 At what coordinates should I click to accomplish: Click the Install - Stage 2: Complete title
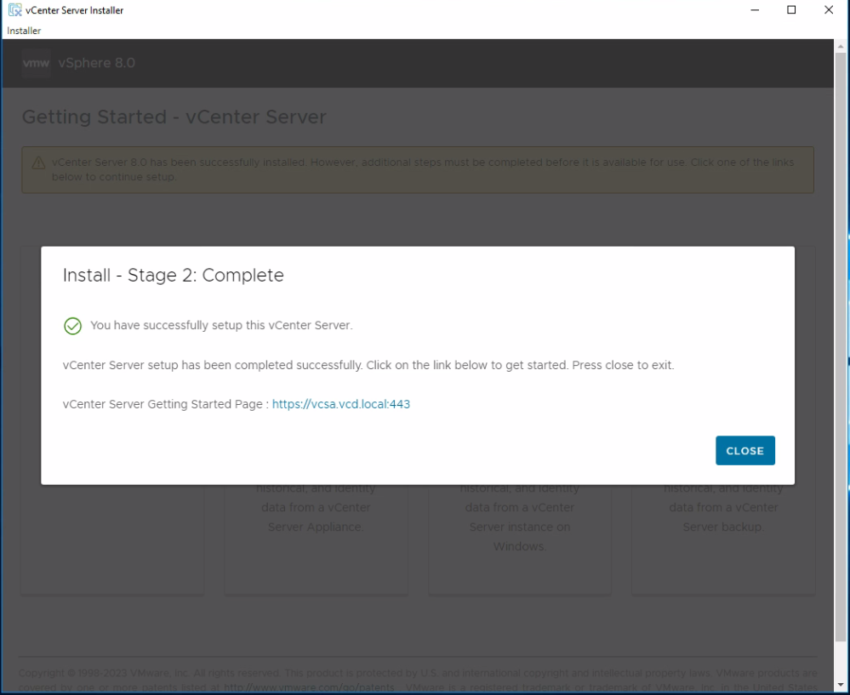pos(171,275)
